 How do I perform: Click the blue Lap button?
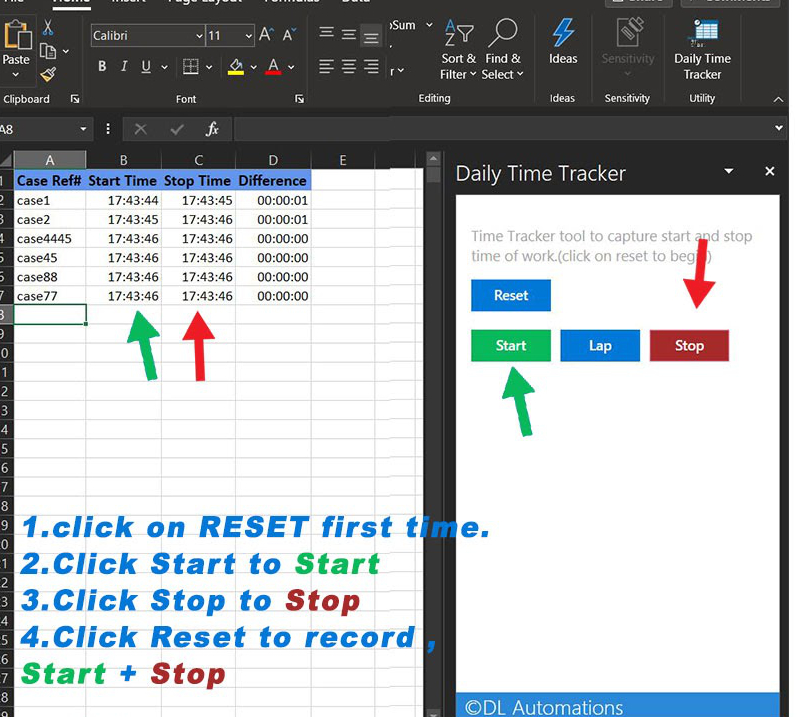click(600, 345)
